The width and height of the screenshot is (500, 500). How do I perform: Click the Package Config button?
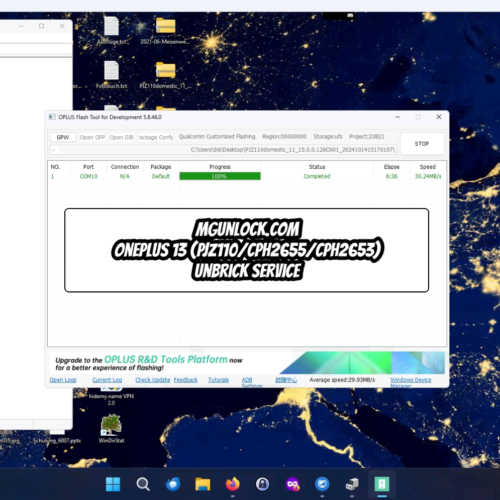click(x=156, y=137)
